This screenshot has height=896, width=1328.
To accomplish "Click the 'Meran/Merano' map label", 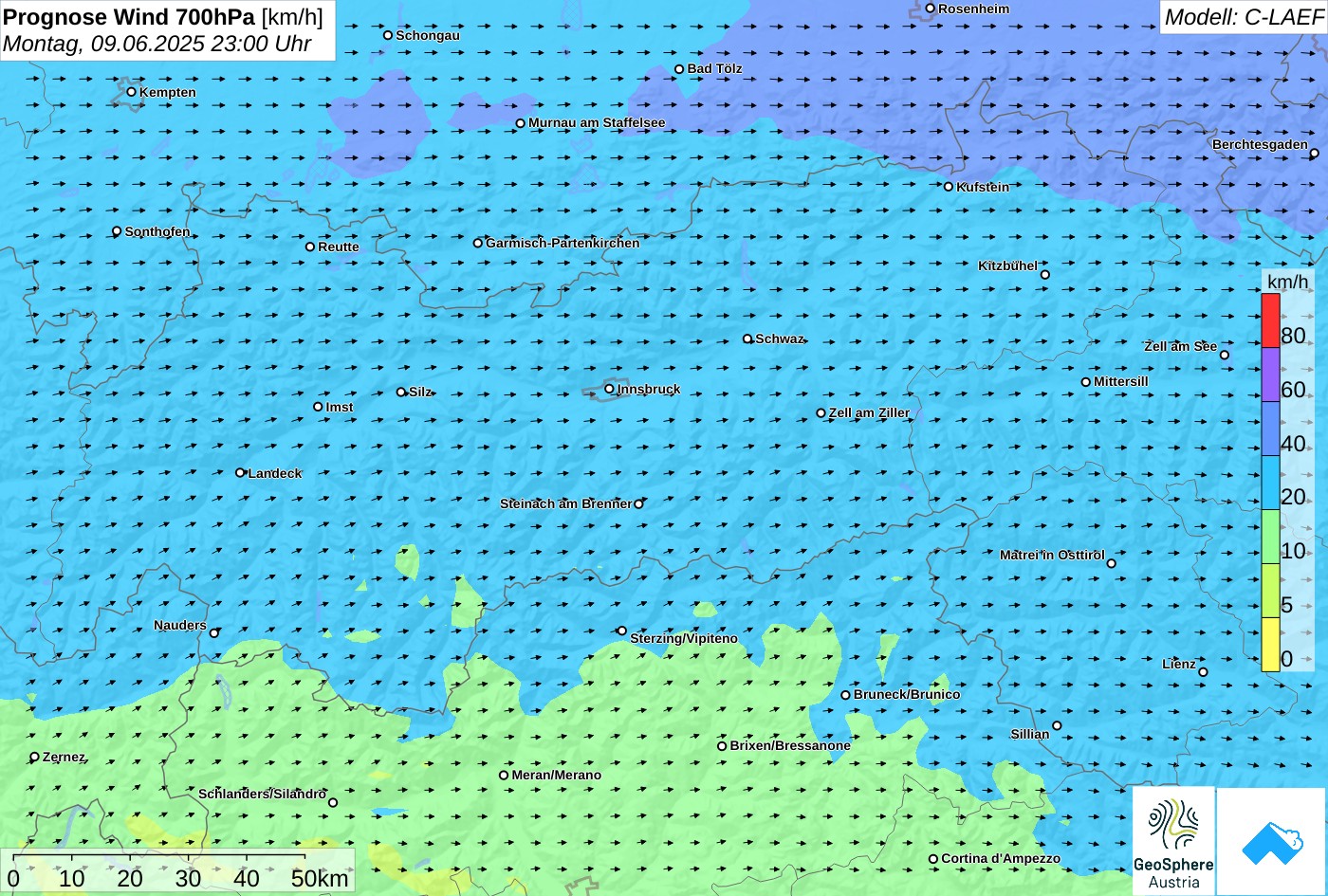I will click(x=557, y=775).
